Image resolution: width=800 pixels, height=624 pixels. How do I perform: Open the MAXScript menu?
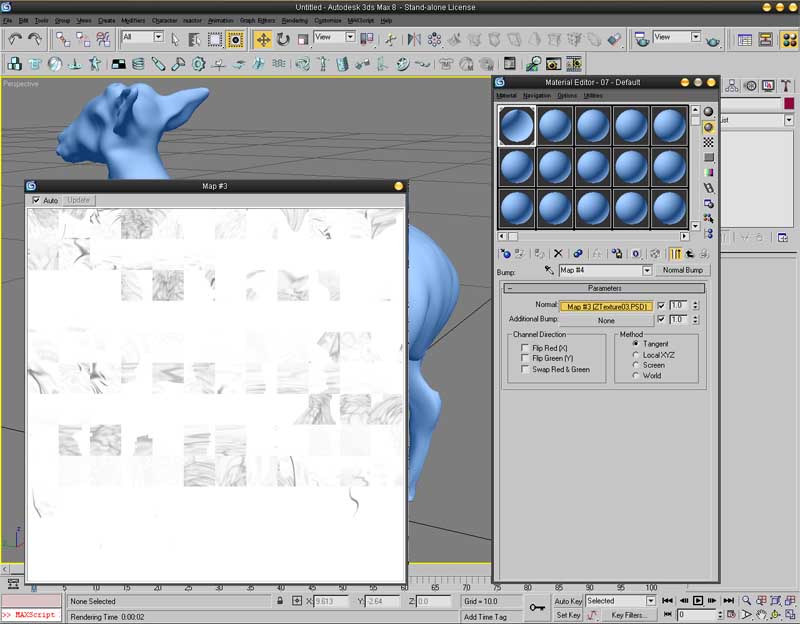(361, 20)
